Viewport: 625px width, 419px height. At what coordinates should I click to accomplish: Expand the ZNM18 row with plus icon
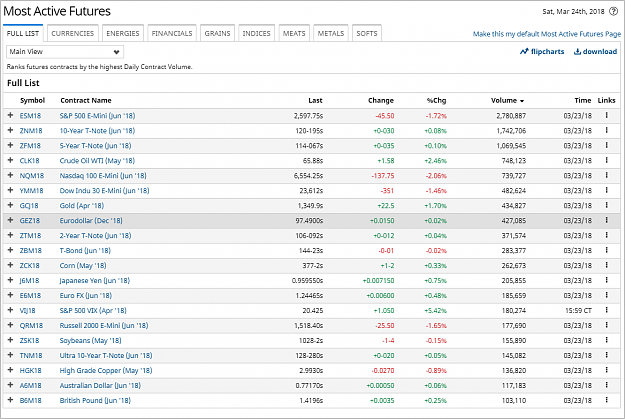(10, 130)
